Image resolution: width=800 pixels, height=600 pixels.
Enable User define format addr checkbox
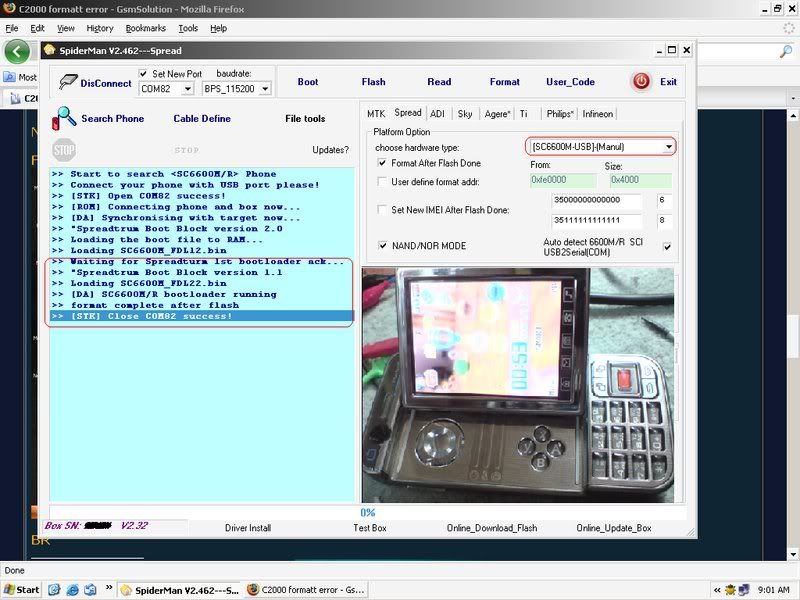click(382, 182)
